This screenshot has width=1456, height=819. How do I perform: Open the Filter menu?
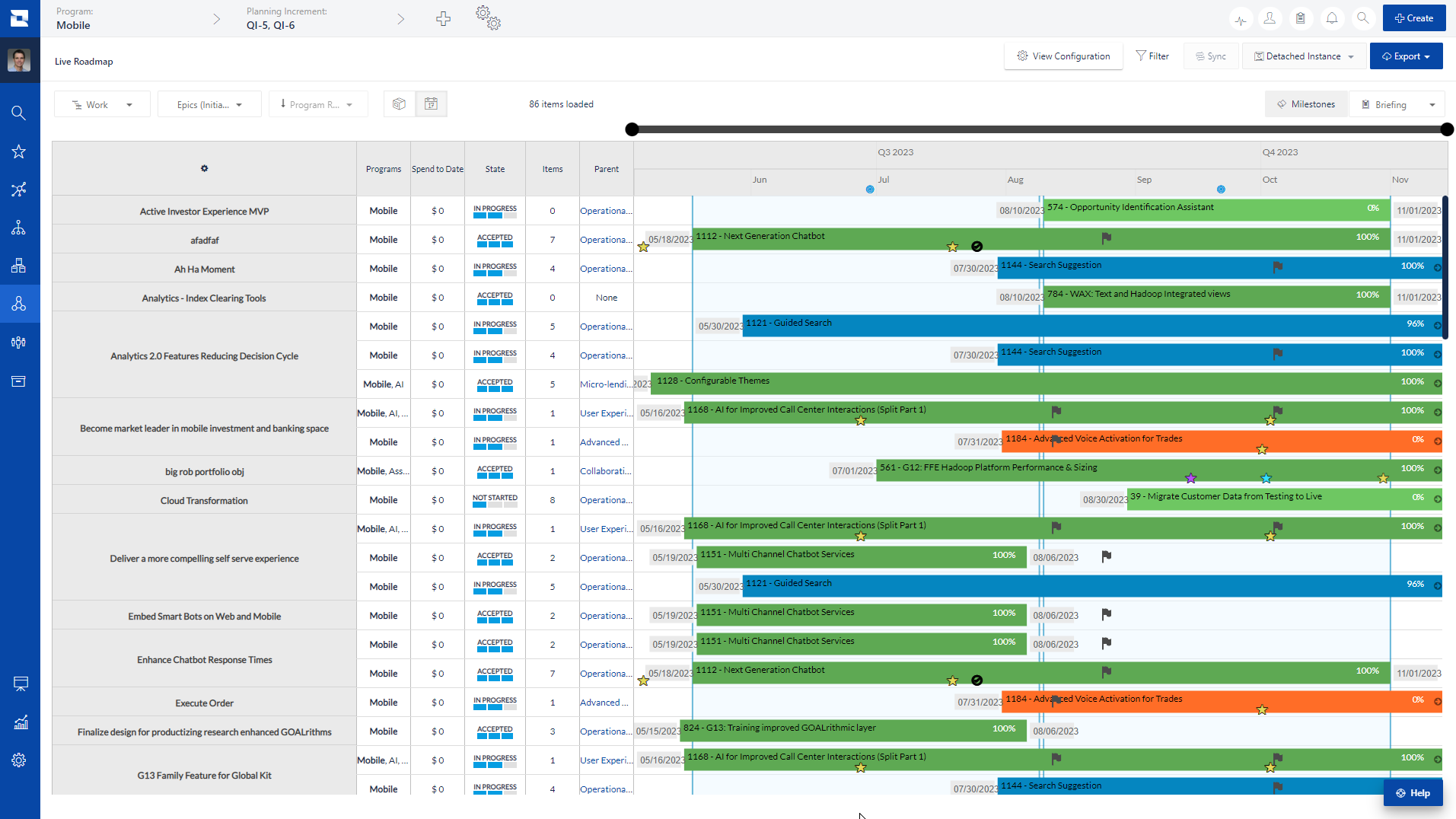[1152, 56]
